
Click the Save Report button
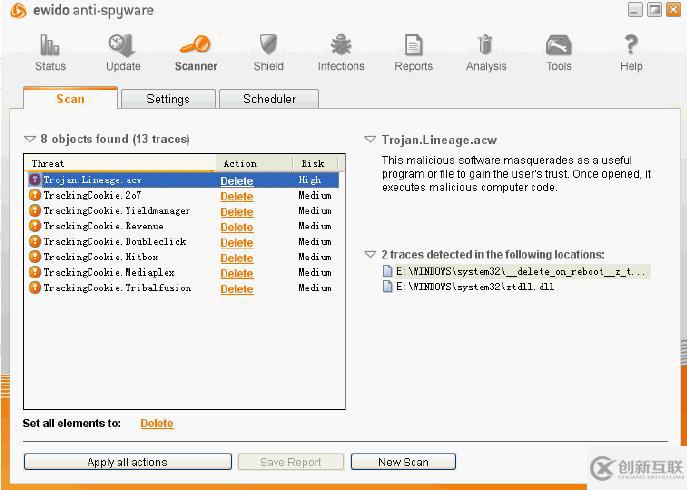pos(290,462)
